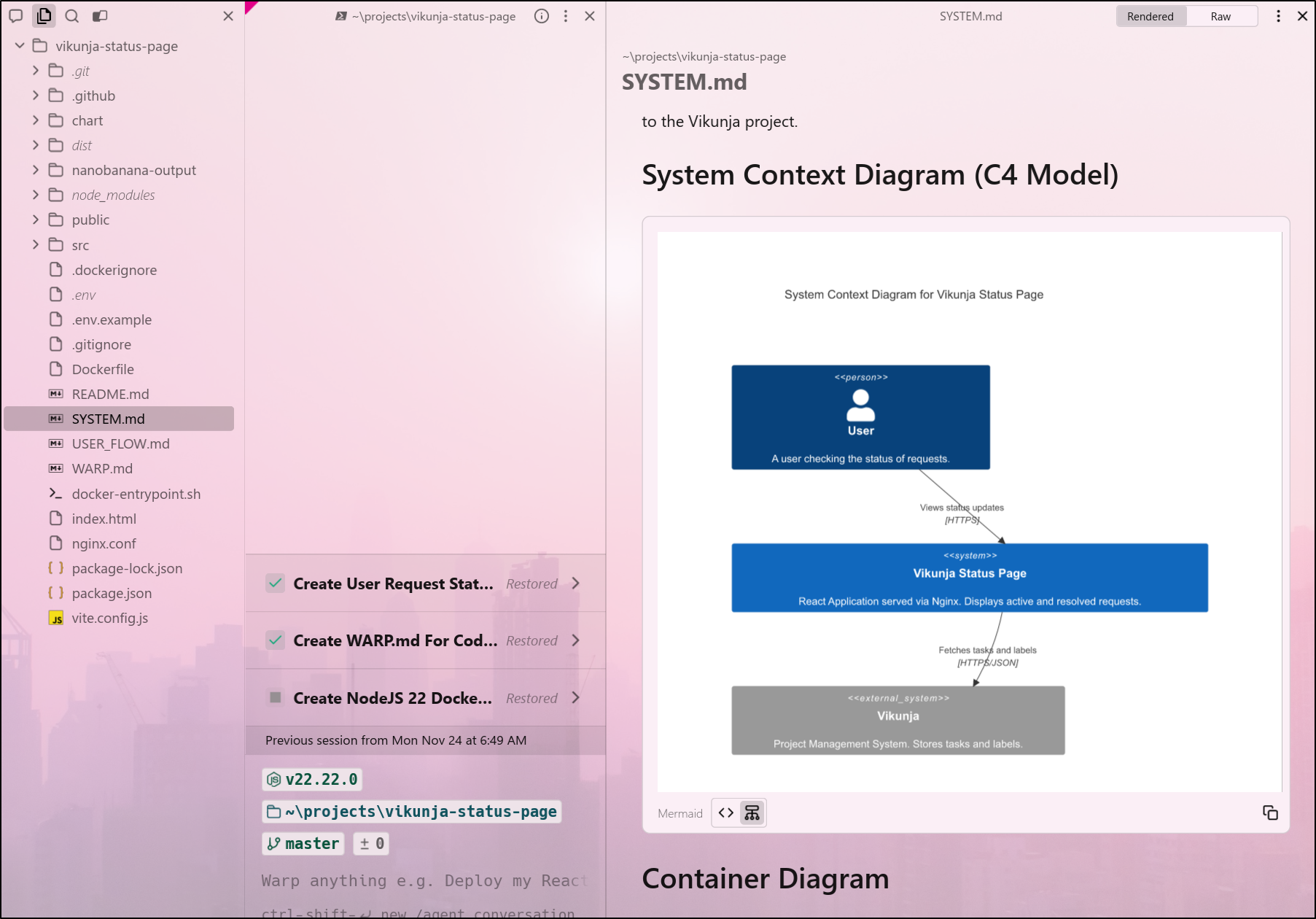Open the terminal pane's three-dot menu
Image resolution: width=1316 pixels, height=919 pixels.
click(x=566, y=16)
